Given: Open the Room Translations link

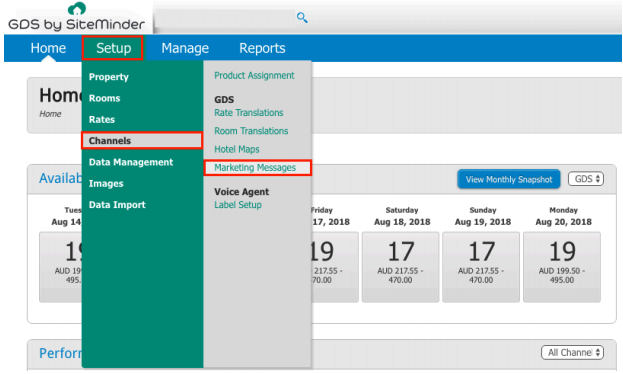Looking at the screenshot, I should pos(251,131).
